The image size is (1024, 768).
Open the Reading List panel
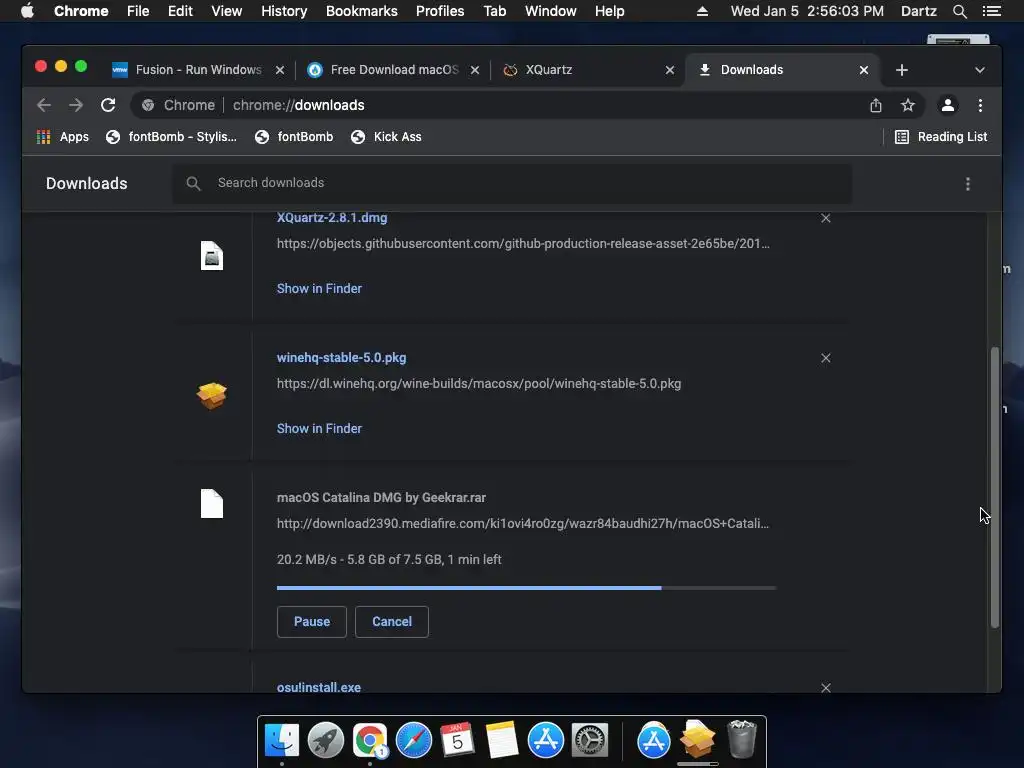pyautogui.click(x=941, y=137)
